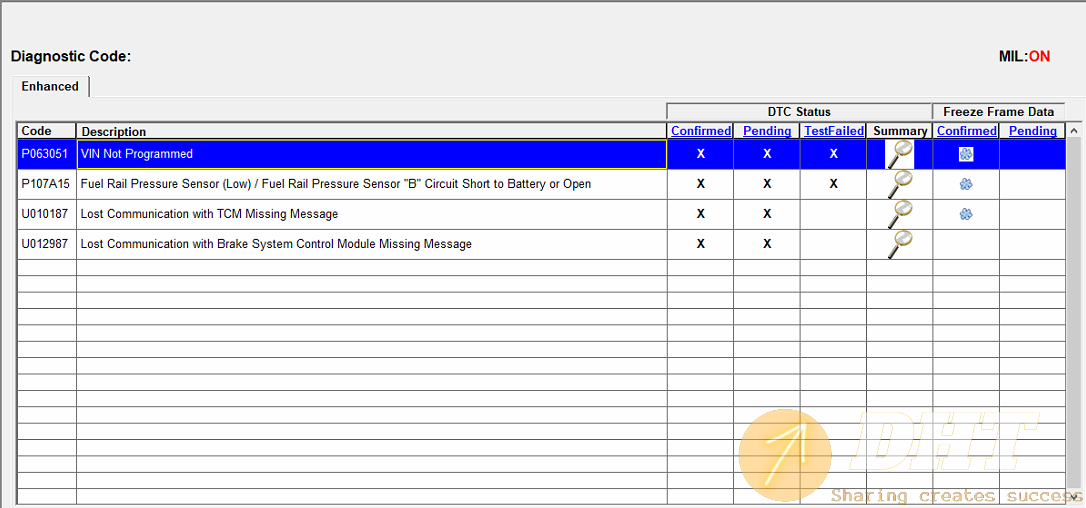
Task: View confirmed freeze frame icon for U010187
Action: tap(966, 214)
